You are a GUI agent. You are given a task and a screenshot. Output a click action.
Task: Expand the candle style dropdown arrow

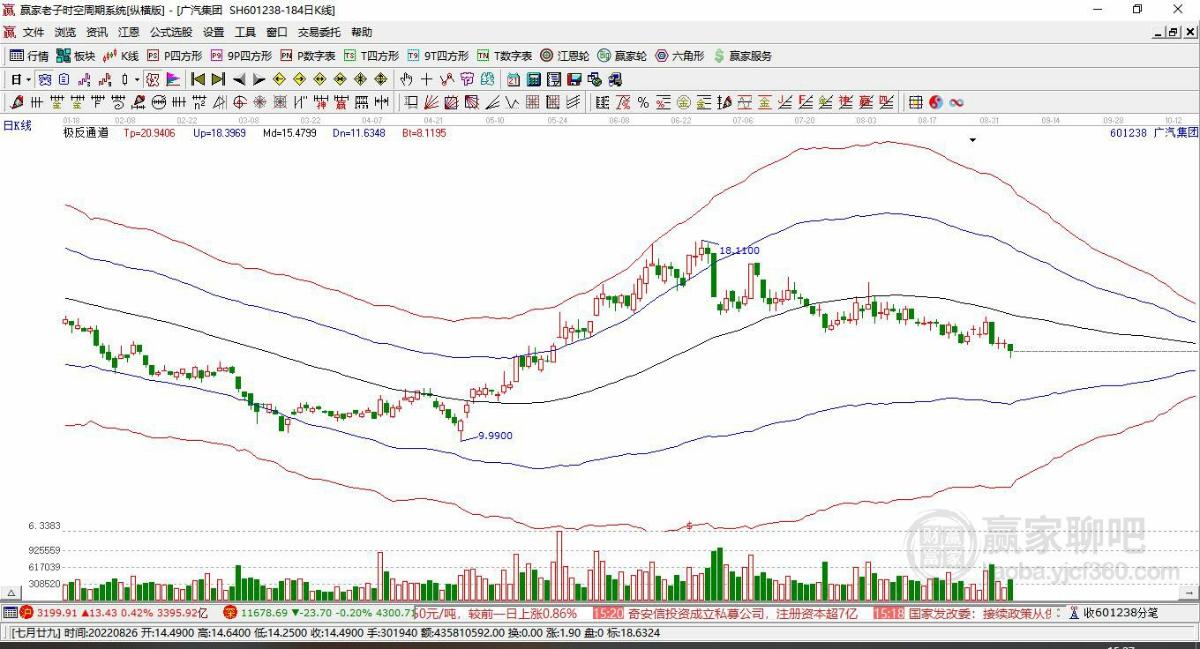(137, 78)
